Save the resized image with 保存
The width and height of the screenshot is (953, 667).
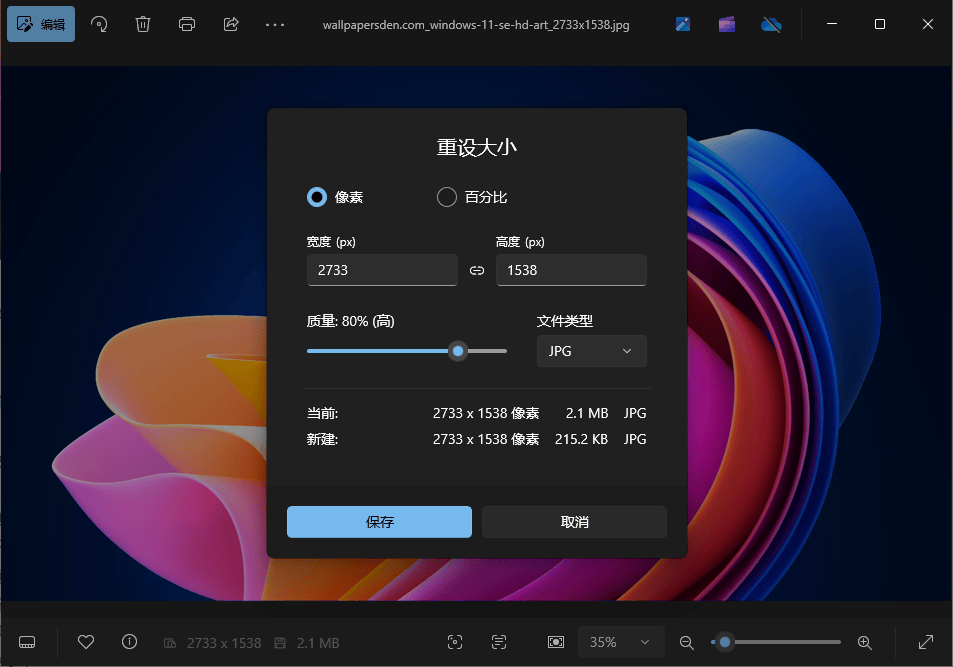379,521
